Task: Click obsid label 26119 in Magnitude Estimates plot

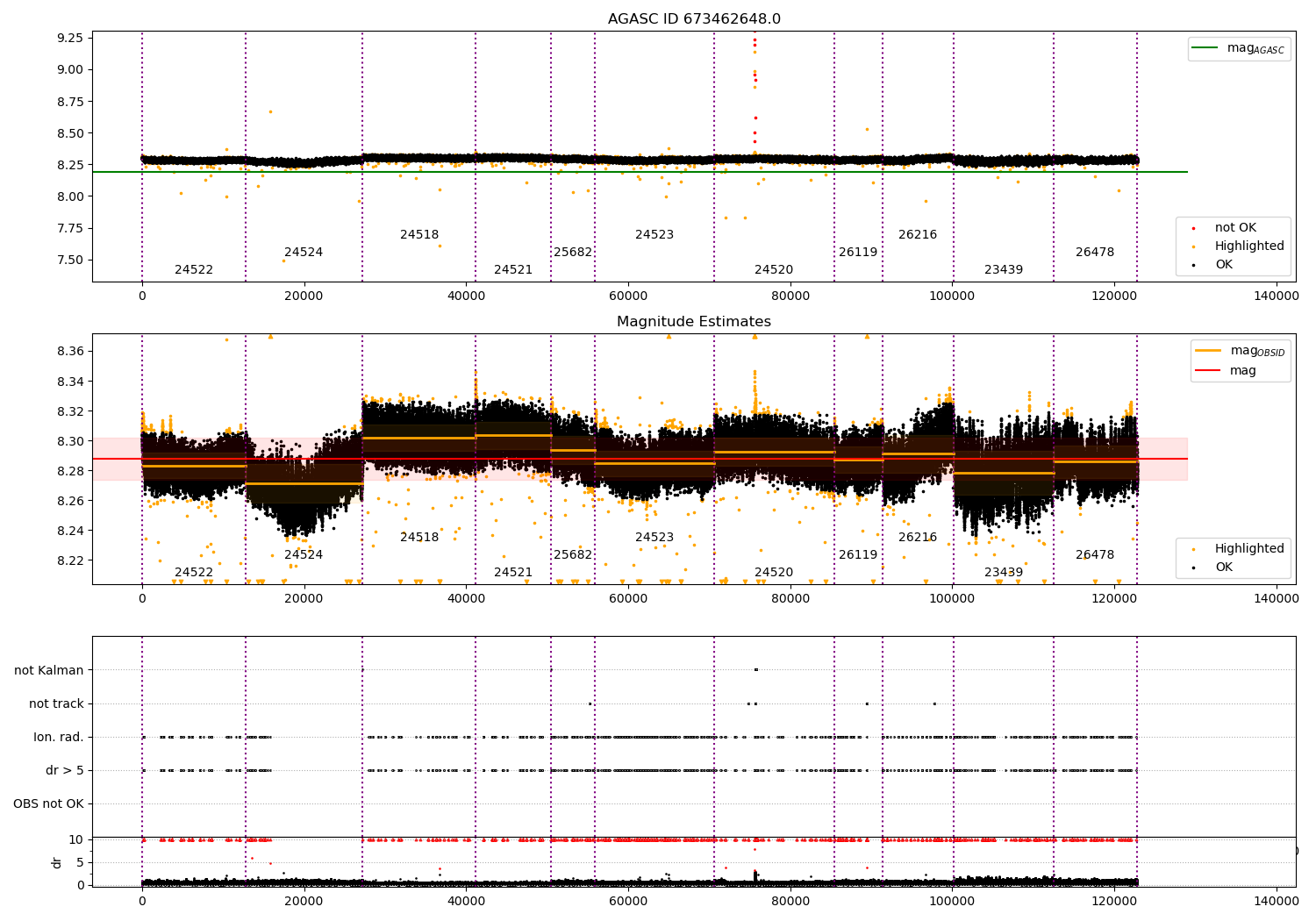Action: [x=858, y=555]
